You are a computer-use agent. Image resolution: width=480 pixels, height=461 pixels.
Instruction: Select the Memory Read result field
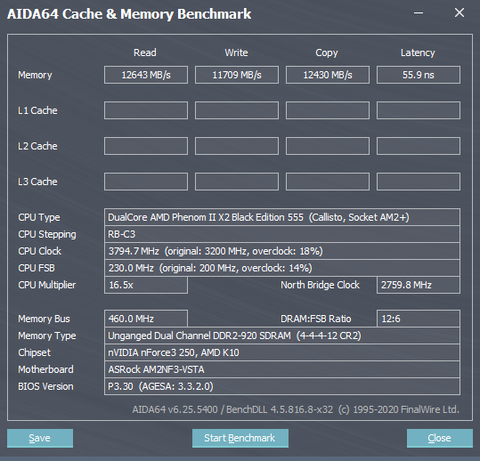tap(146, 75)
